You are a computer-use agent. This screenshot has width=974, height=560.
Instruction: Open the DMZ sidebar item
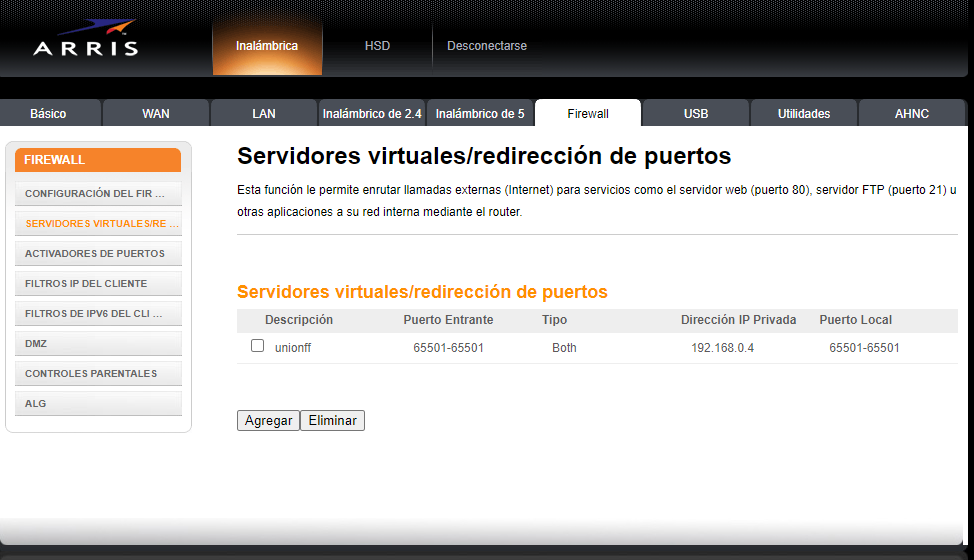[98, 343]
